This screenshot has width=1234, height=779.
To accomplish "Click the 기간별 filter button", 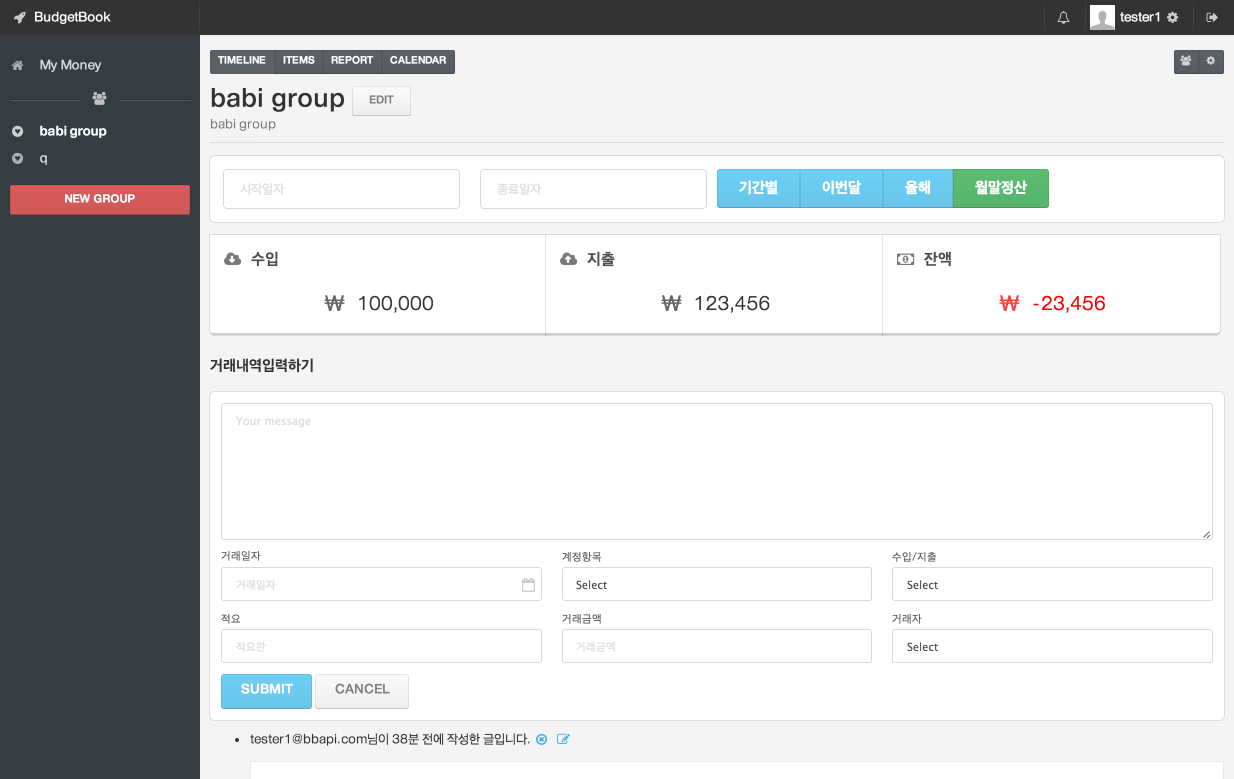I will [x=758, y=188].
